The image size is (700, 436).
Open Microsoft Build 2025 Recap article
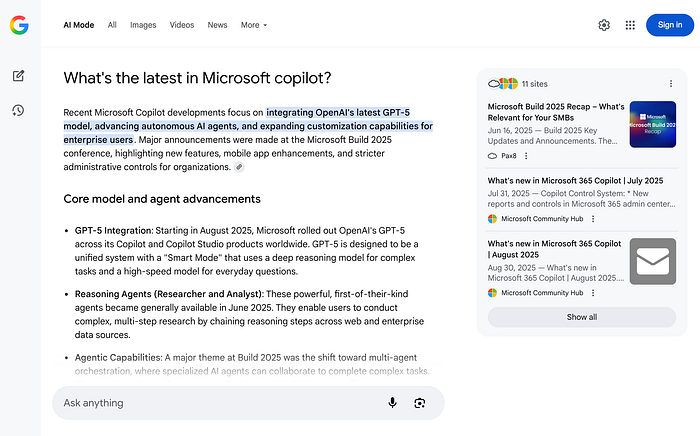[556, 112]
